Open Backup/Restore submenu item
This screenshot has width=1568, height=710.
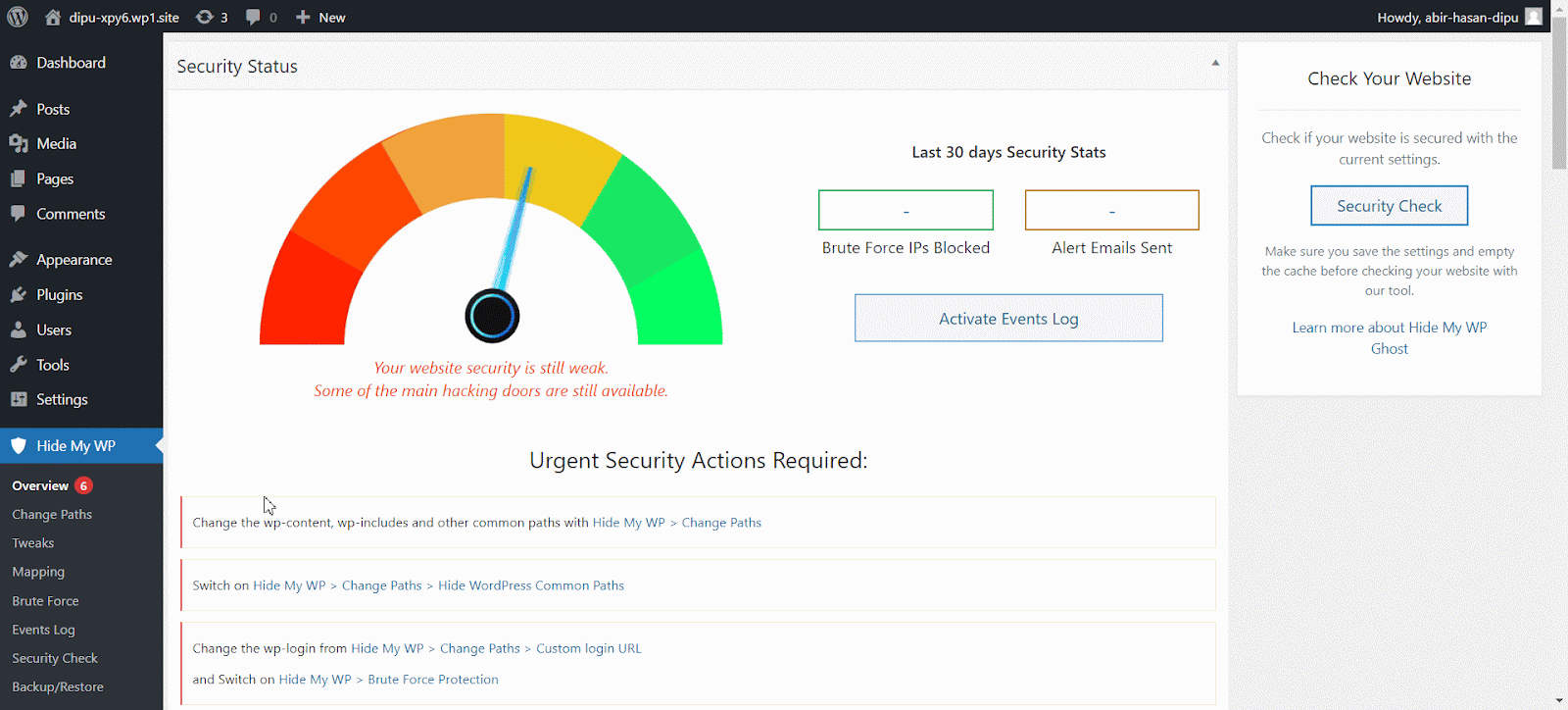pos(58,686)
